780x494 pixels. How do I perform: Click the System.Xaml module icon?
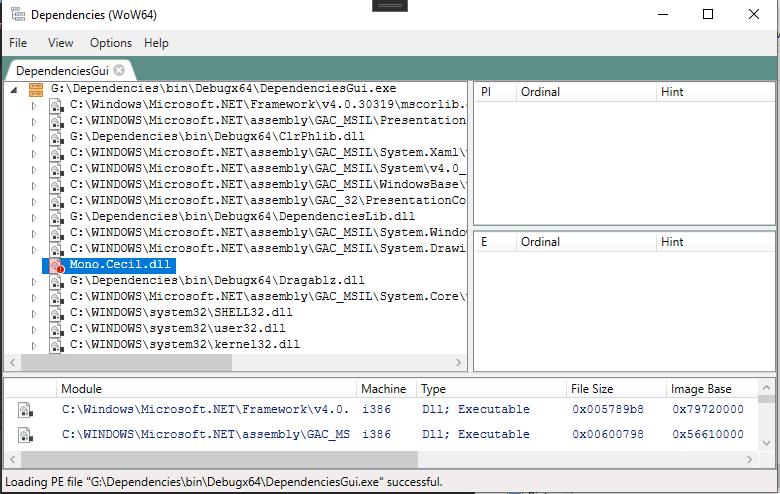coord(56,153)
